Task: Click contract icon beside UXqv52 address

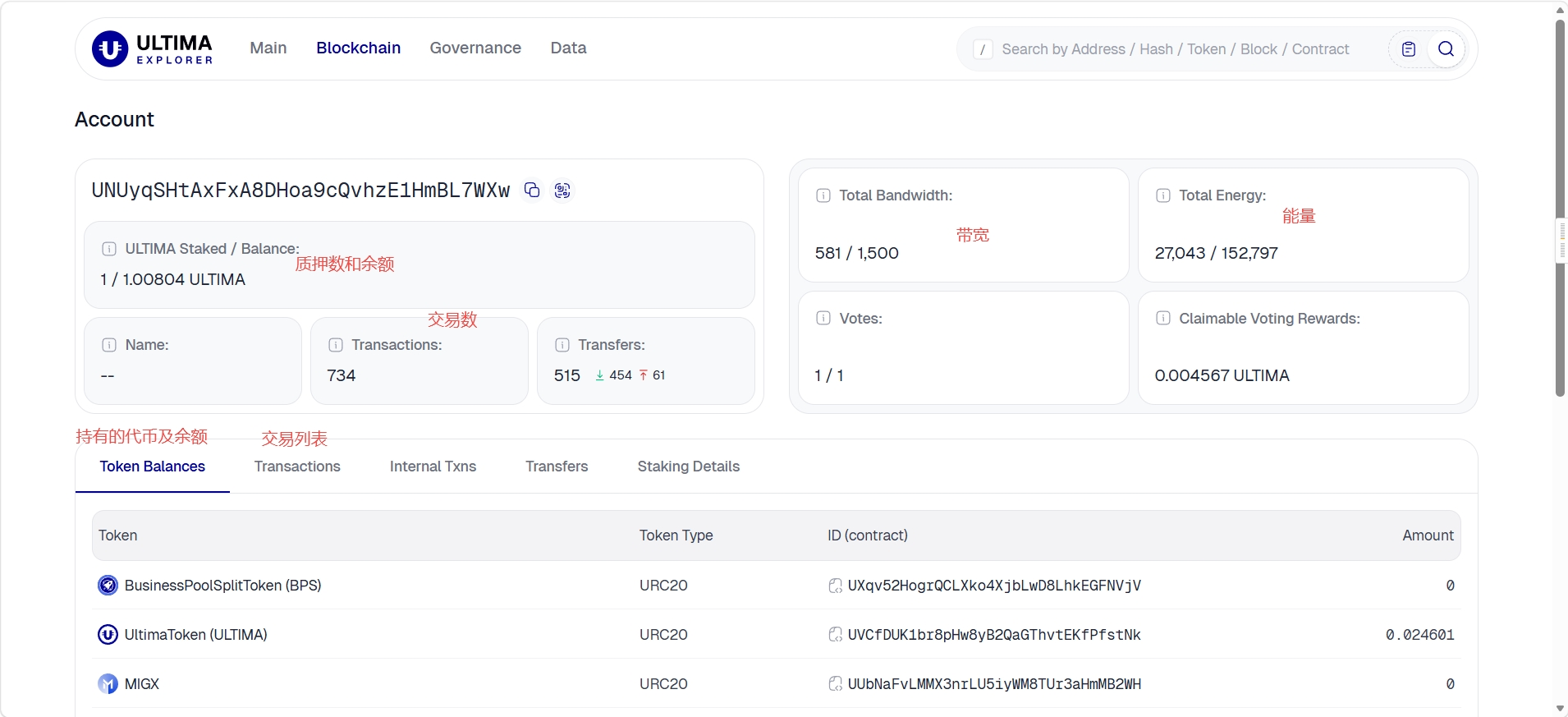Action: [835, 586]
